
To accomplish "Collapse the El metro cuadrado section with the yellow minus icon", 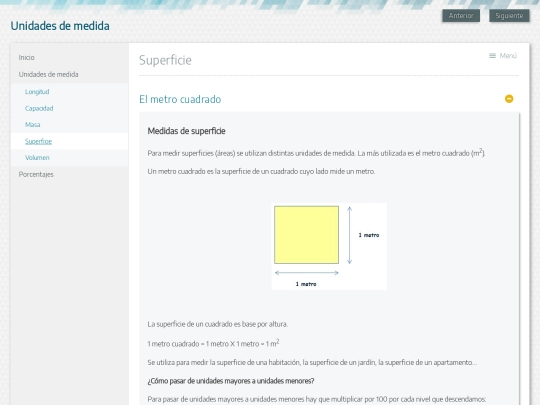I will 509,99.
